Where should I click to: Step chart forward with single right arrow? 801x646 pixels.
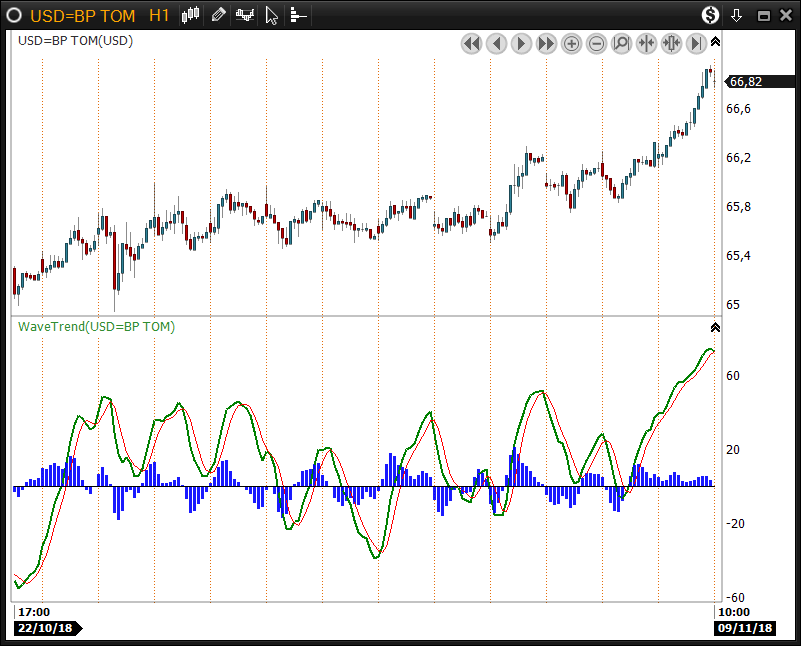[521, 43]
